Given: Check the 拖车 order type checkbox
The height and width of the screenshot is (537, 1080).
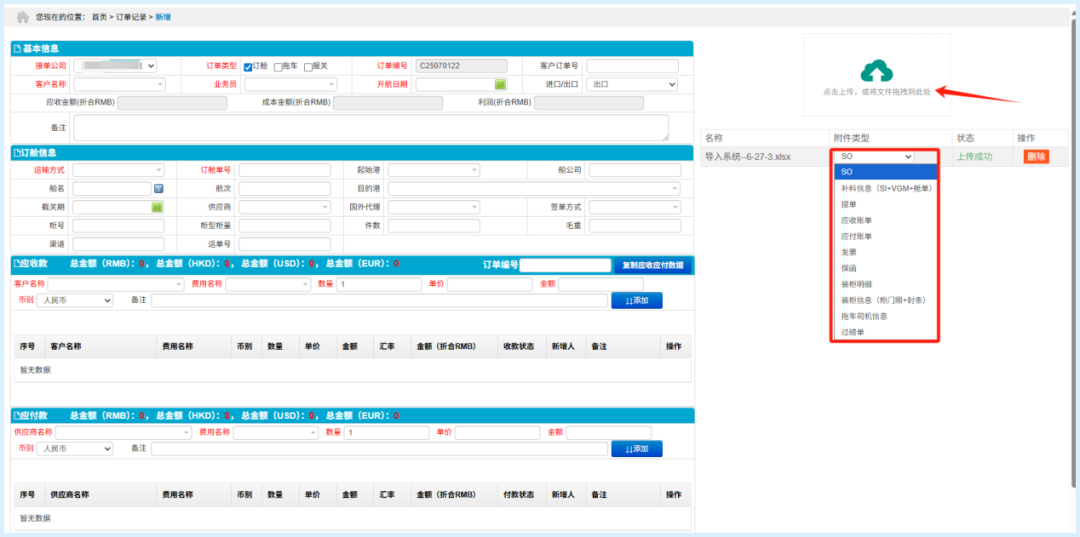Looking at the screenshot, I should click(x=278, y=67).
